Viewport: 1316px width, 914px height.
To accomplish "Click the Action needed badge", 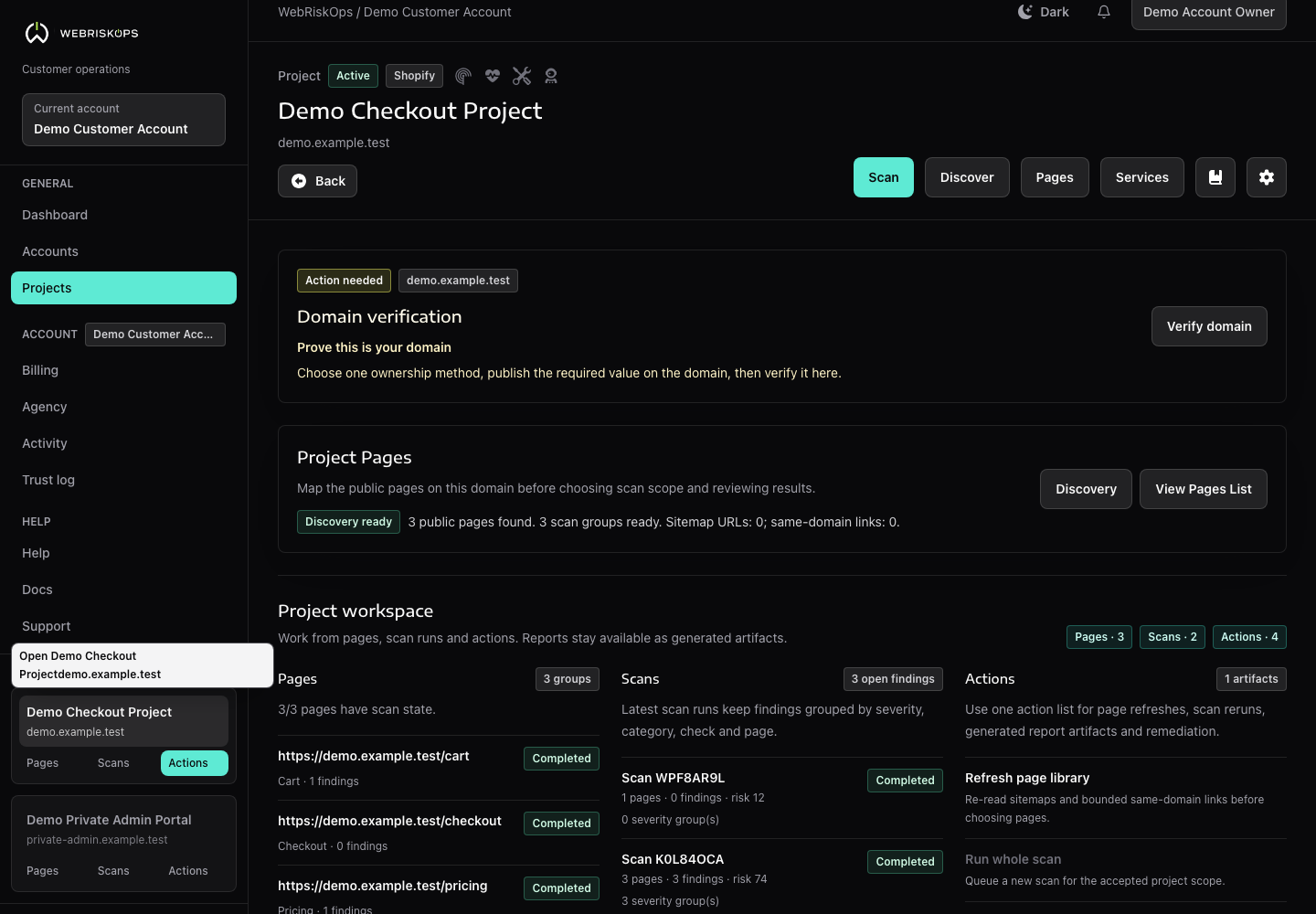I will (344, 281).
